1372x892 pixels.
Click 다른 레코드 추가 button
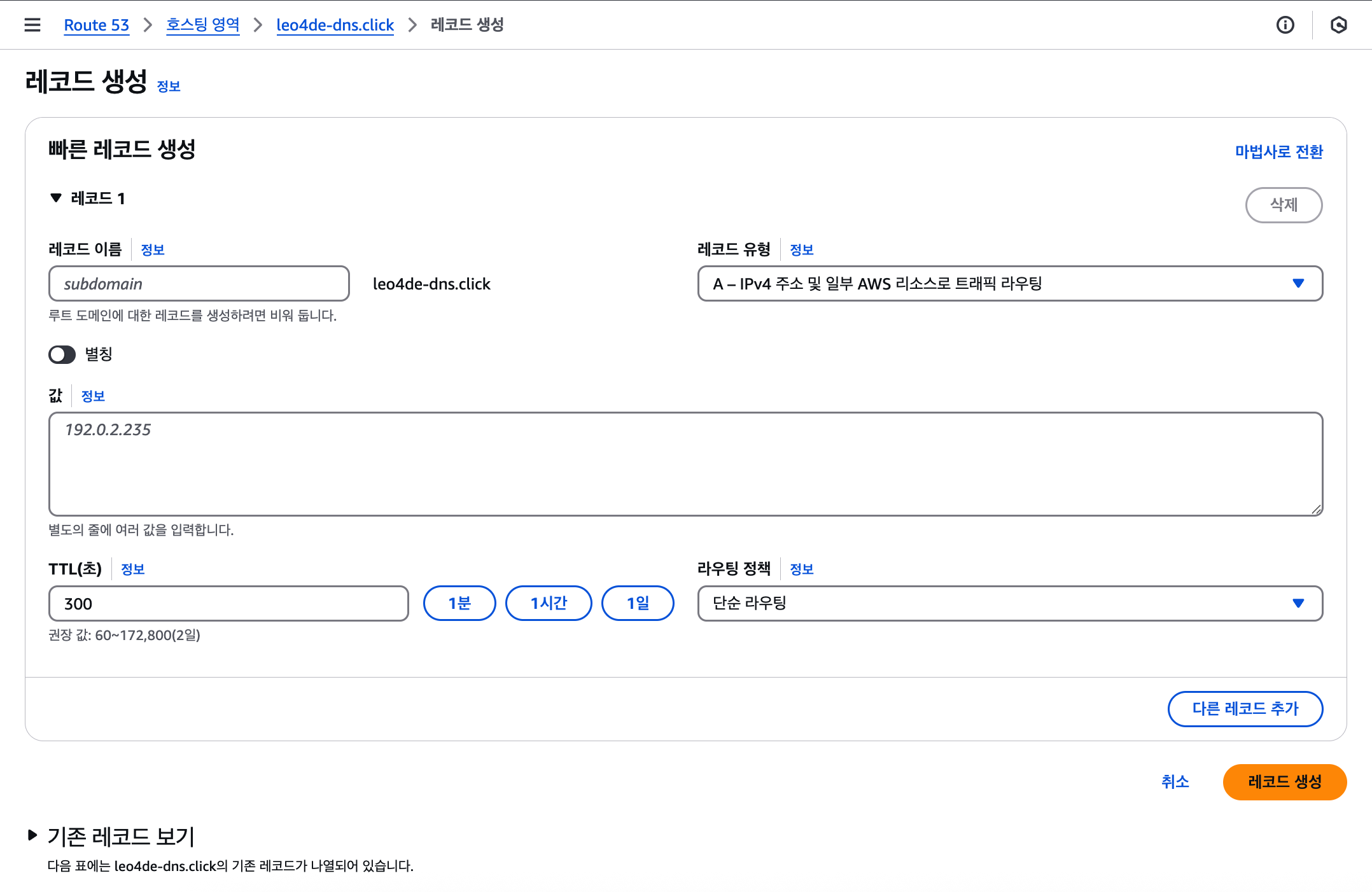click(1245, 709)
